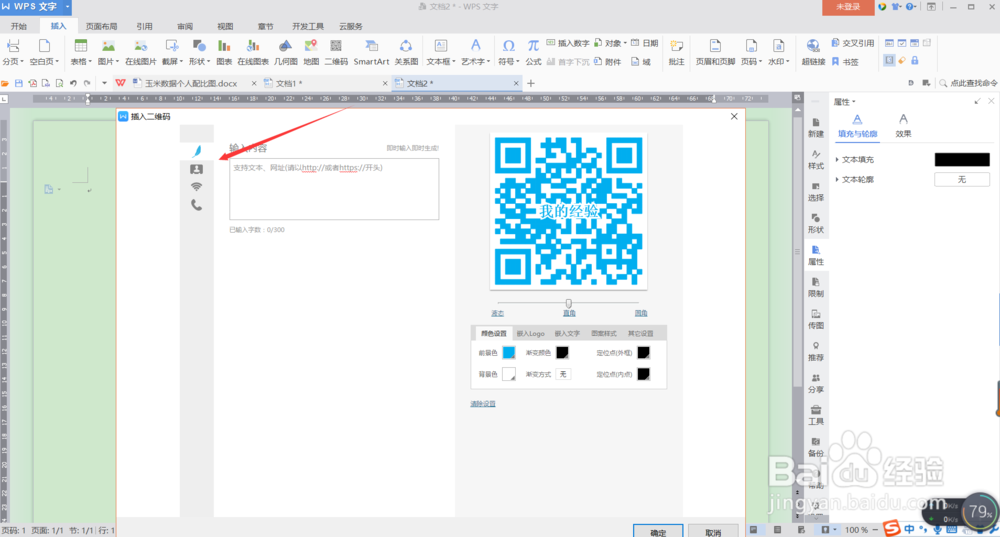Viewport: 1000px width, 537px height.
Task: Open 样式 styles in right sidebar
Action: 816,159
